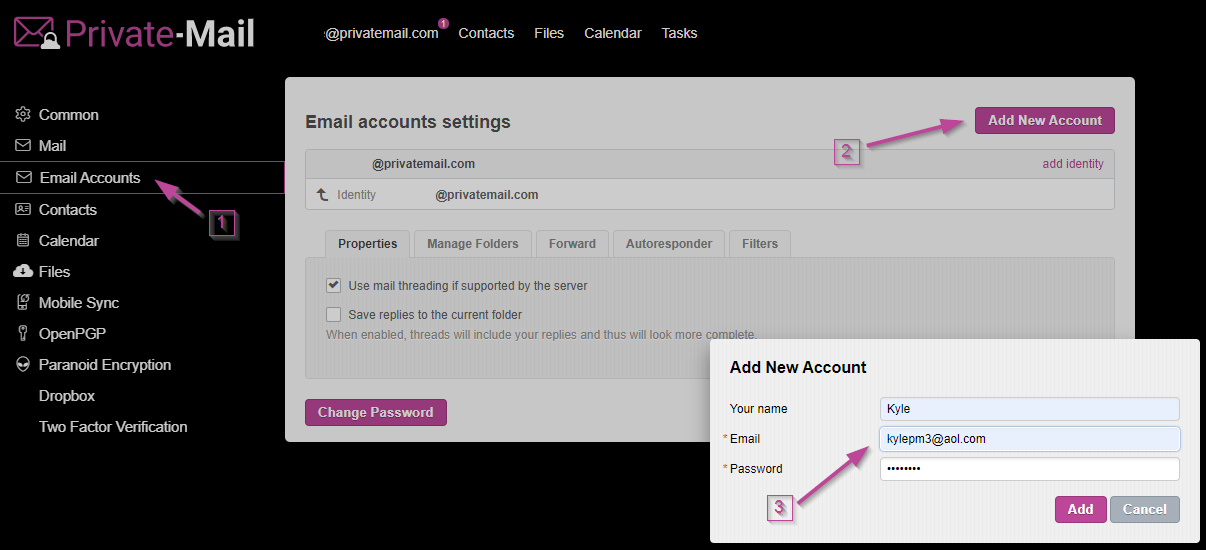Cancel the Add New Account dialog
The height and width of the screenshot is (550, 1206).
tap(1144, 509)
